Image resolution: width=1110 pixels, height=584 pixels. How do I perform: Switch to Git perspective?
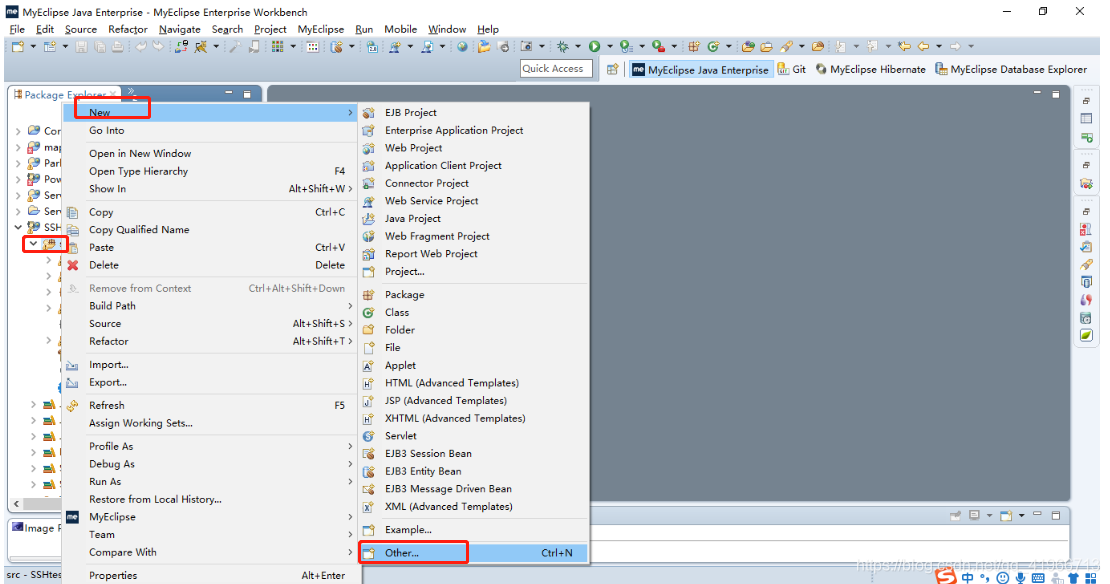pyautogui.click(x=792, y=69)
